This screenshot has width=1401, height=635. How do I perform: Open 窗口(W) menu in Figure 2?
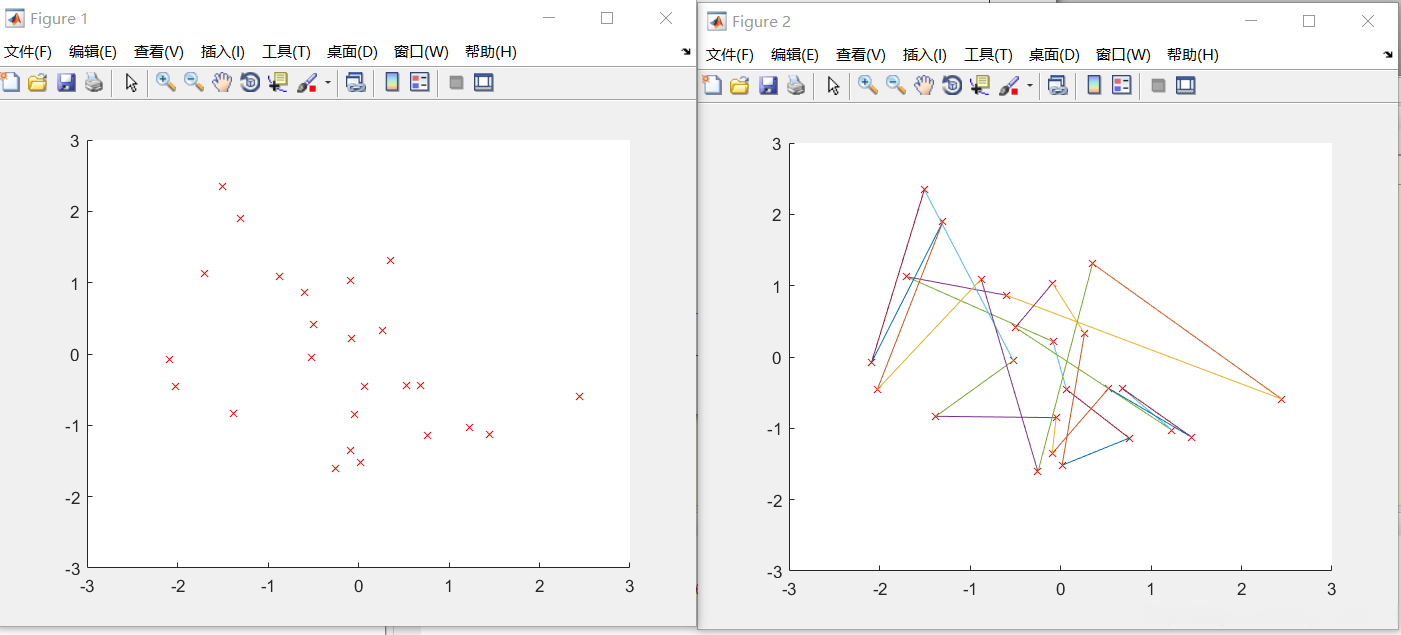click(1123, 55)
